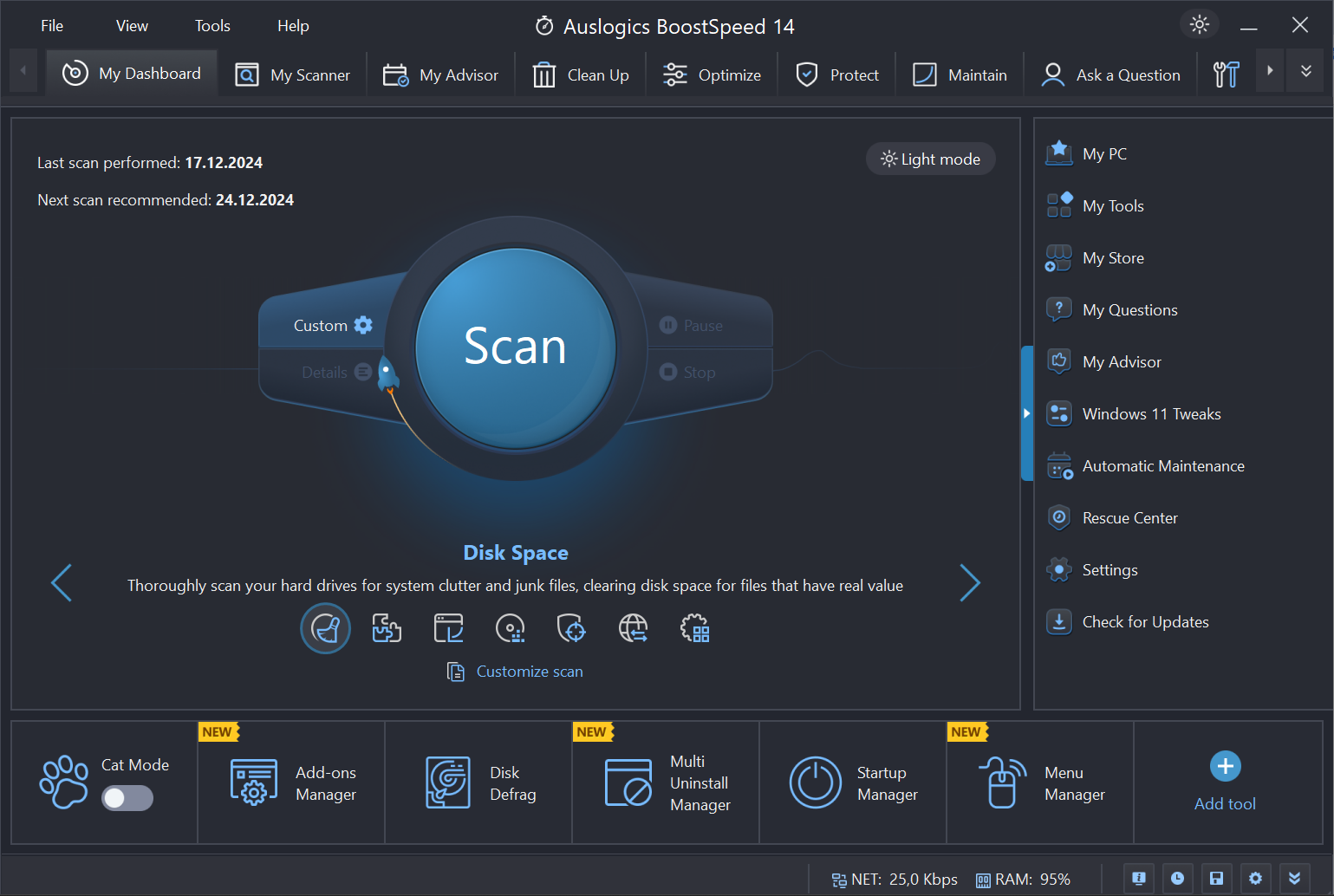
Task: Select the globe internet scan category icon
Action: click(633, 628)
